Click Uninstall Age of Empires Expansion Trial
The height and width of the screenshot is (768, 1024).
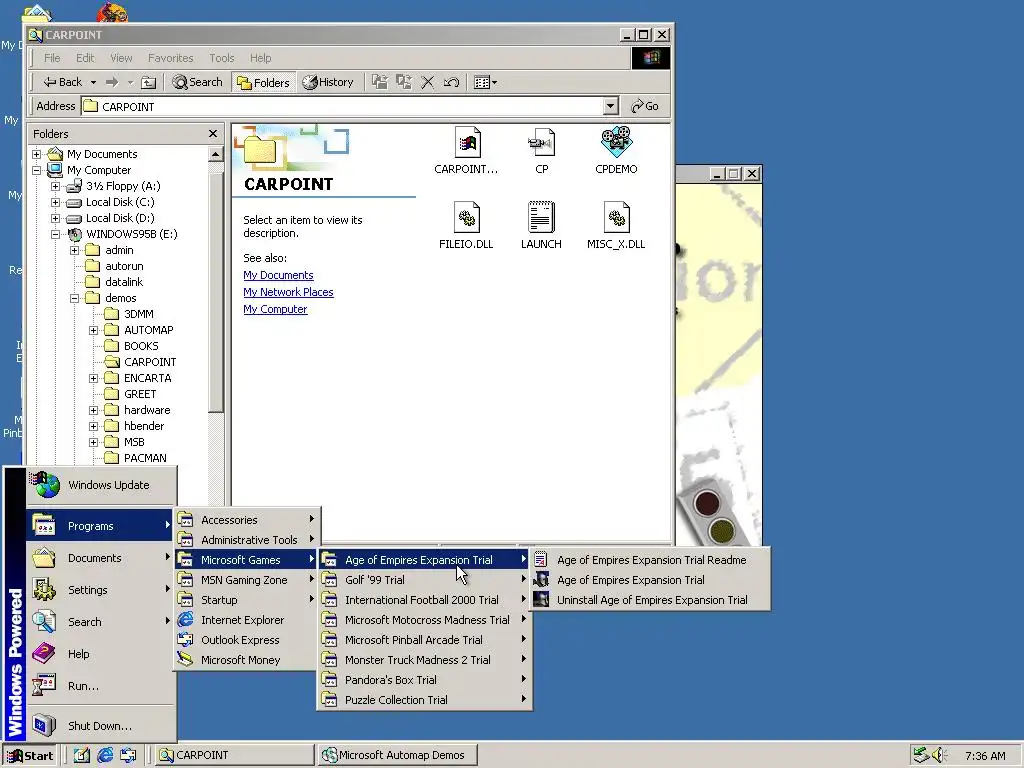[x=650, y=600]
